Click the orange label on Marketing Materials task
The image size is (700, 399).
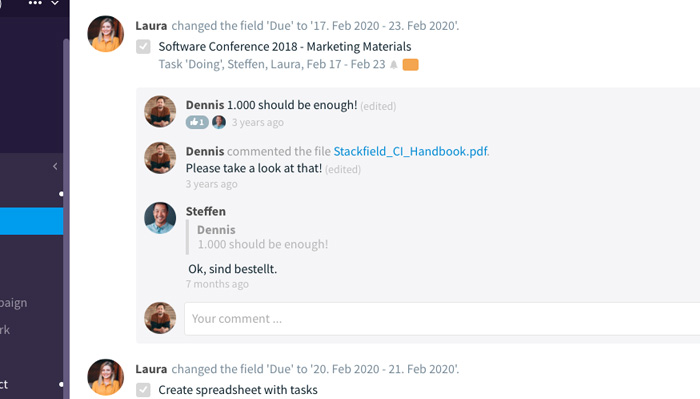point(410,65)
